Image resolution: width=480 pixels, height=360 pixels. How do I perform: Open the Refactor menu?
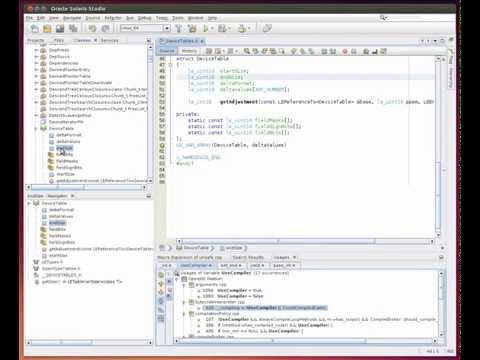(113, 18)
